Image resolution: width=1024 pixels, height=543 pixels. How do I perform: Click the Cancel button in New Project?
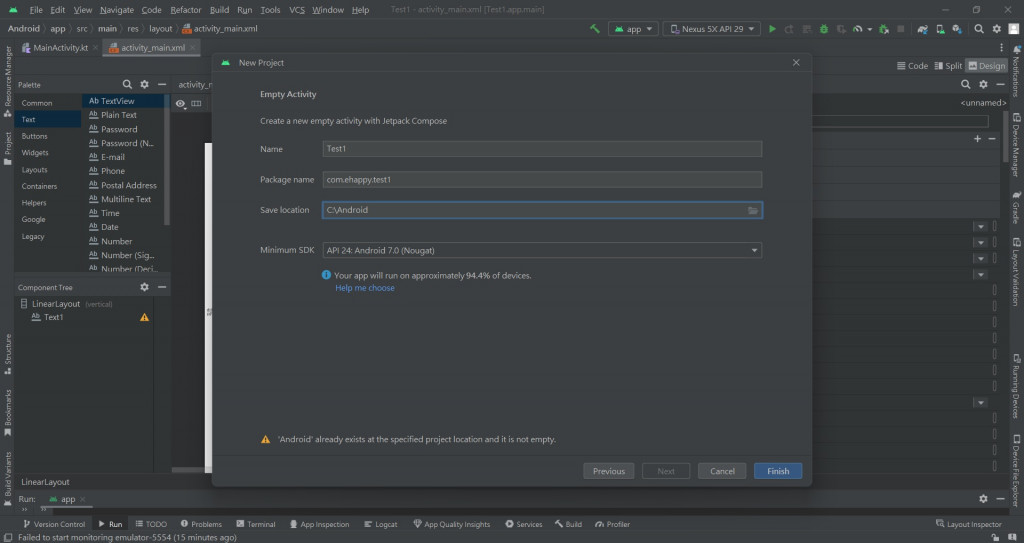[722, 471]
